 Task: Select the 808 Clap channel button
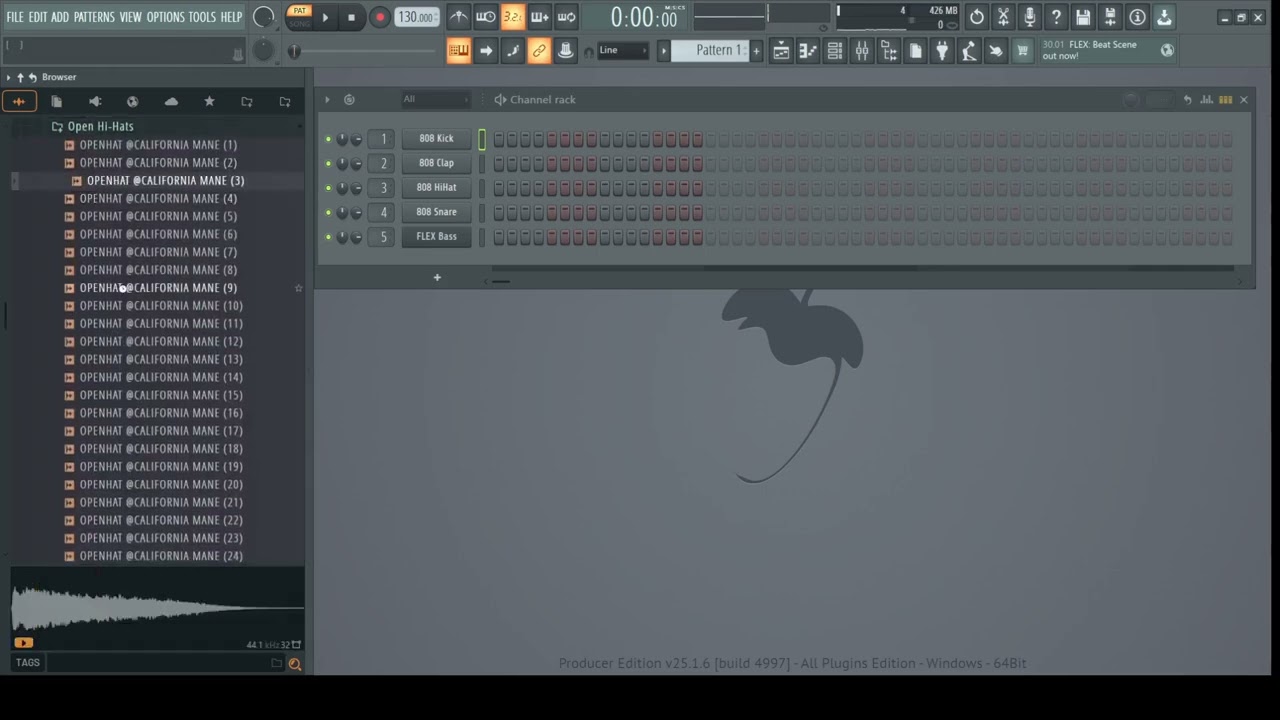(436, 163)
